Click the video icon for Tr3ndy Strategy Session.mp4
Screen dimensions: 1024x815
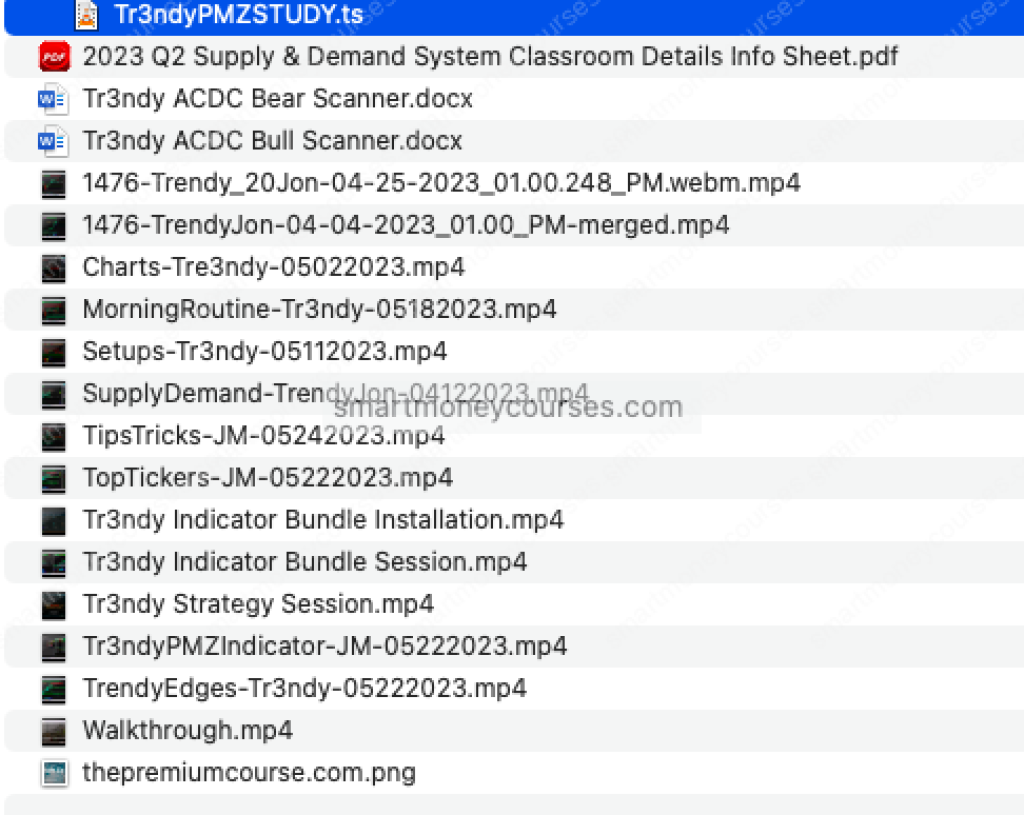pos(53,605)
